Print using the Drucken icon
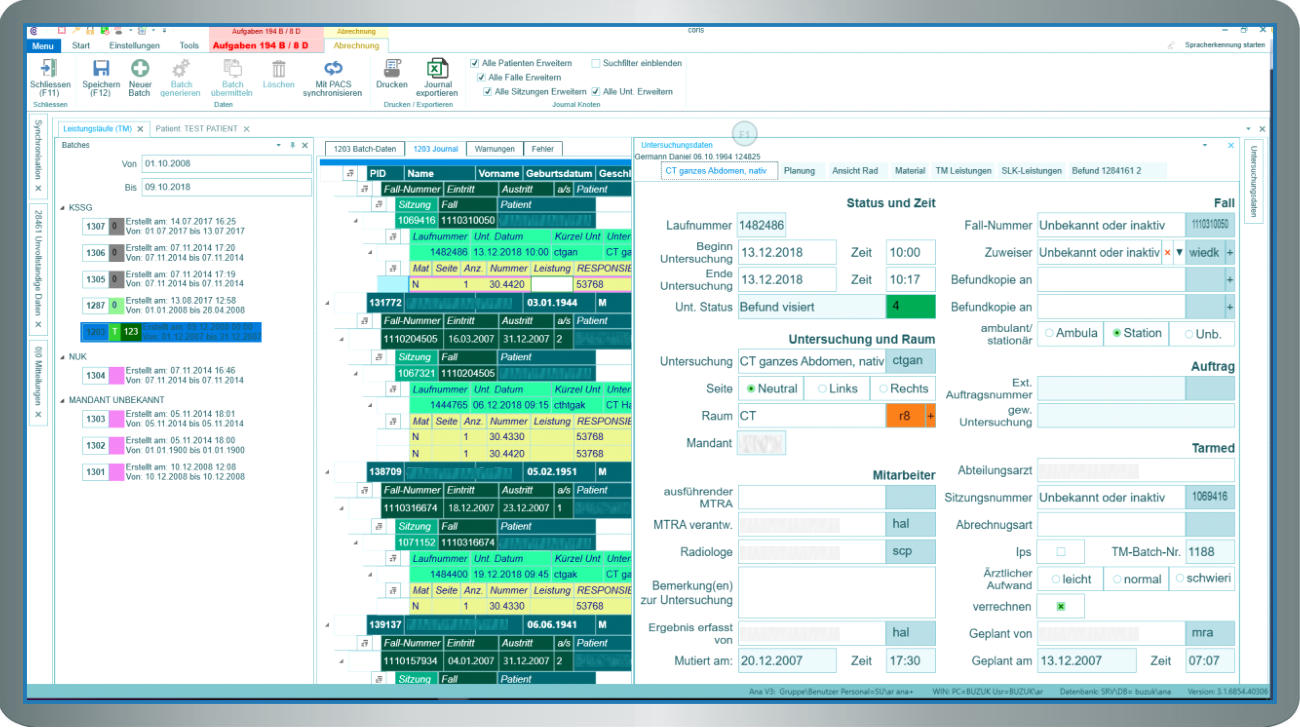This screenshot has width=1300, height=728. coord(392,69)
